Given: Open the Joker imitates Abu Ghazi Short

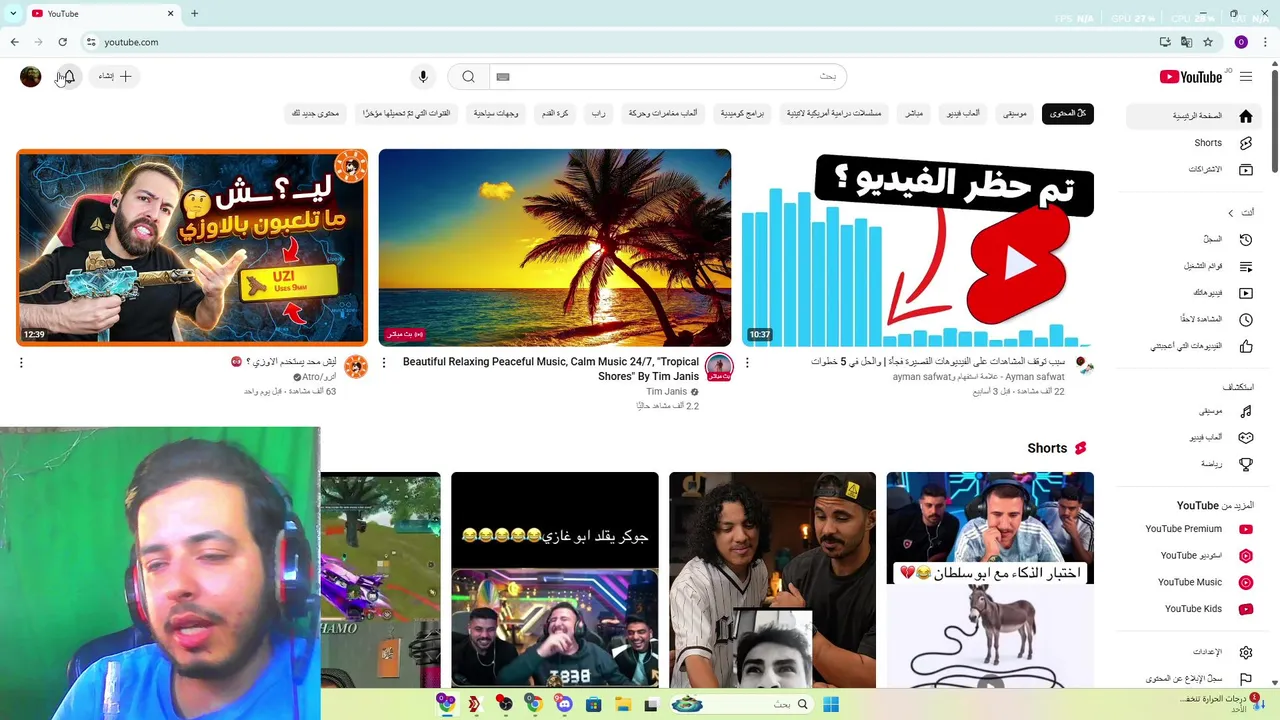Looking at the screenshot, I should pyautogui.click(x=555, y=580).
